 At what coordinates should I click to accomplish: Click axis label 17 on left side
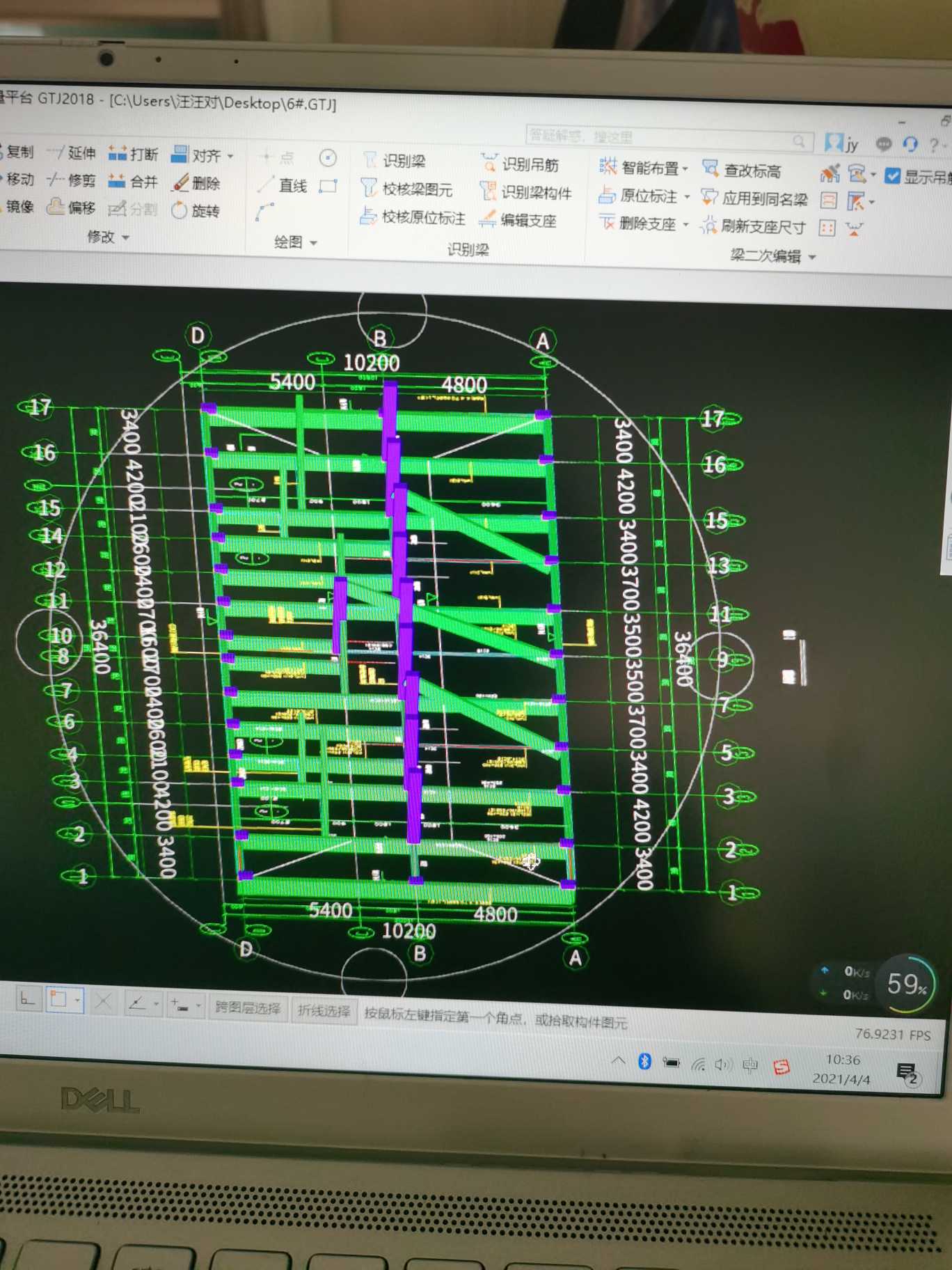[39, 407]
